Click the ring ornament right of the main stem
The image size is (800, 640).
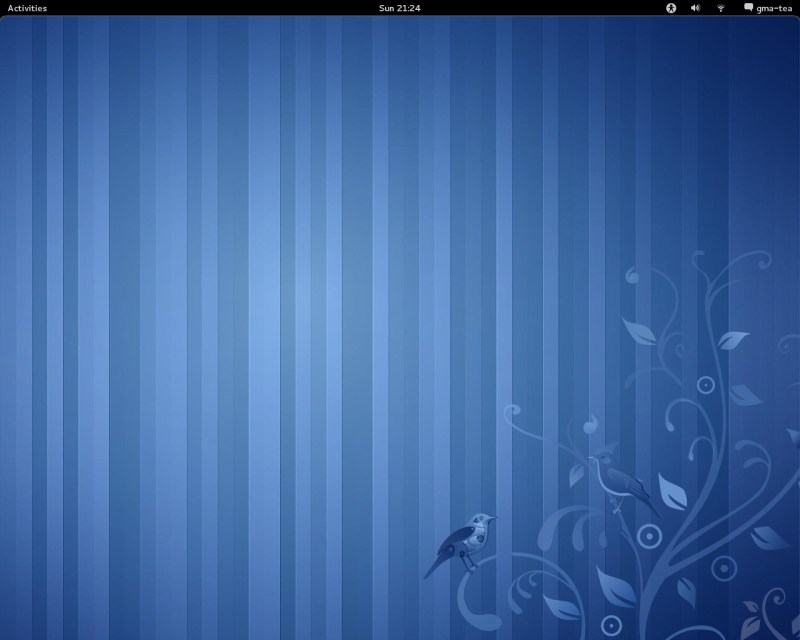pos(724,568)
